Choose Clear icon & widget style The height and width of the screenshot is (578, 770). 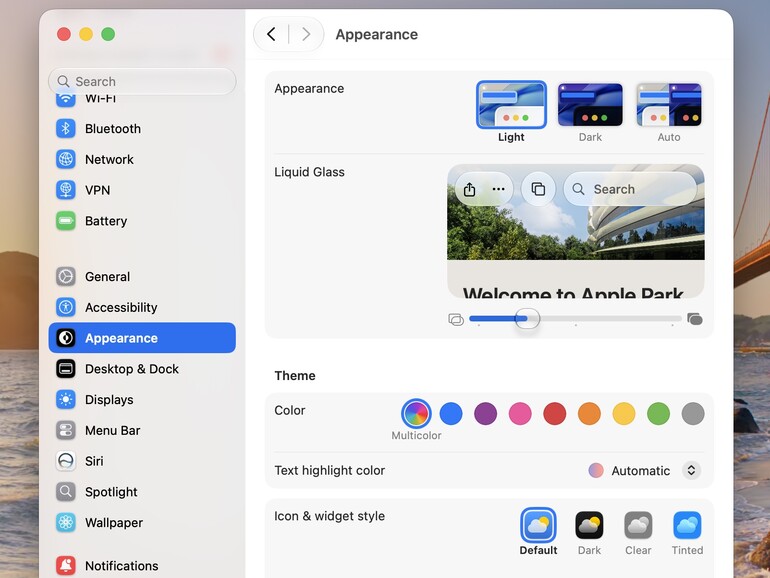coord(638,525)
